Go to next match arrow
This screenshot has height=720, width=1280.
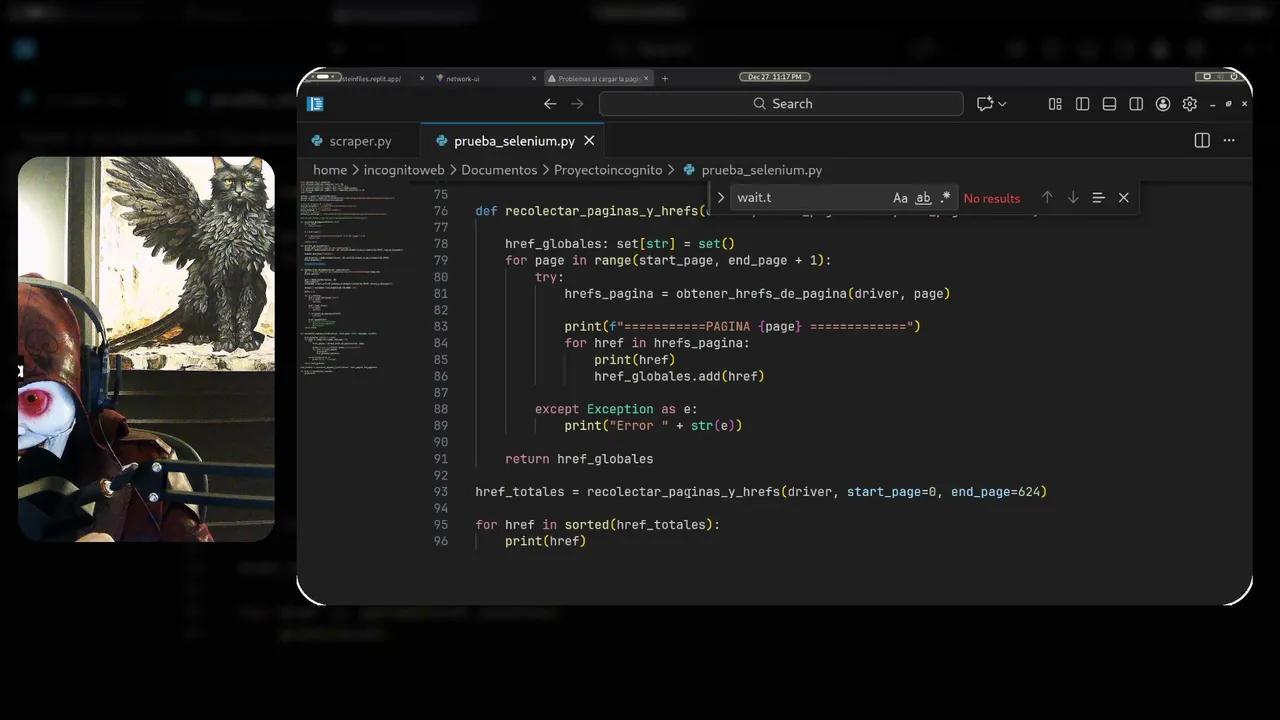pos(1073,198)
